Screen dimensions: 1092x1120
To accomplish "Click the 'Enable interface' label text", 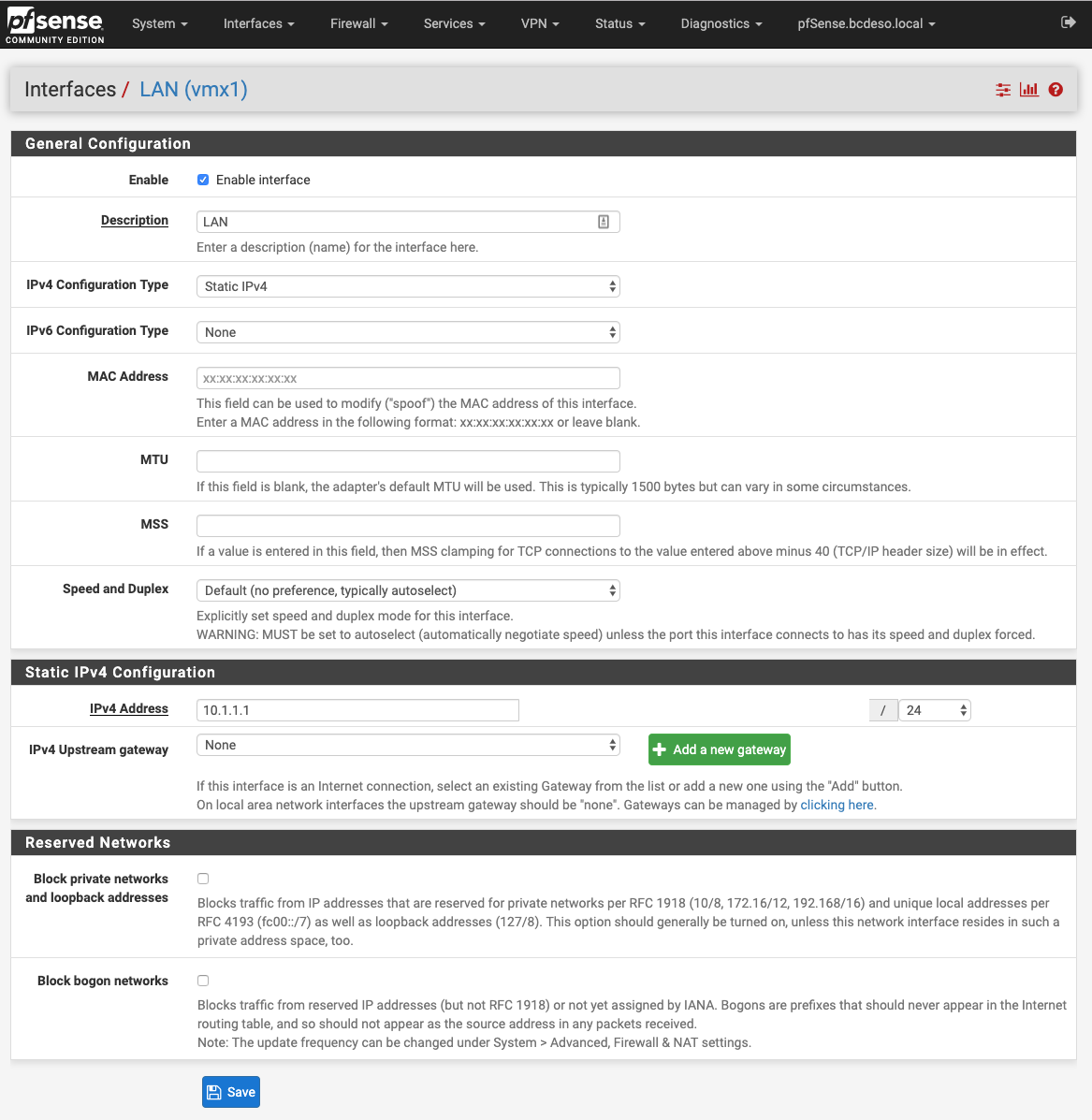I will [x=263, y=180].
